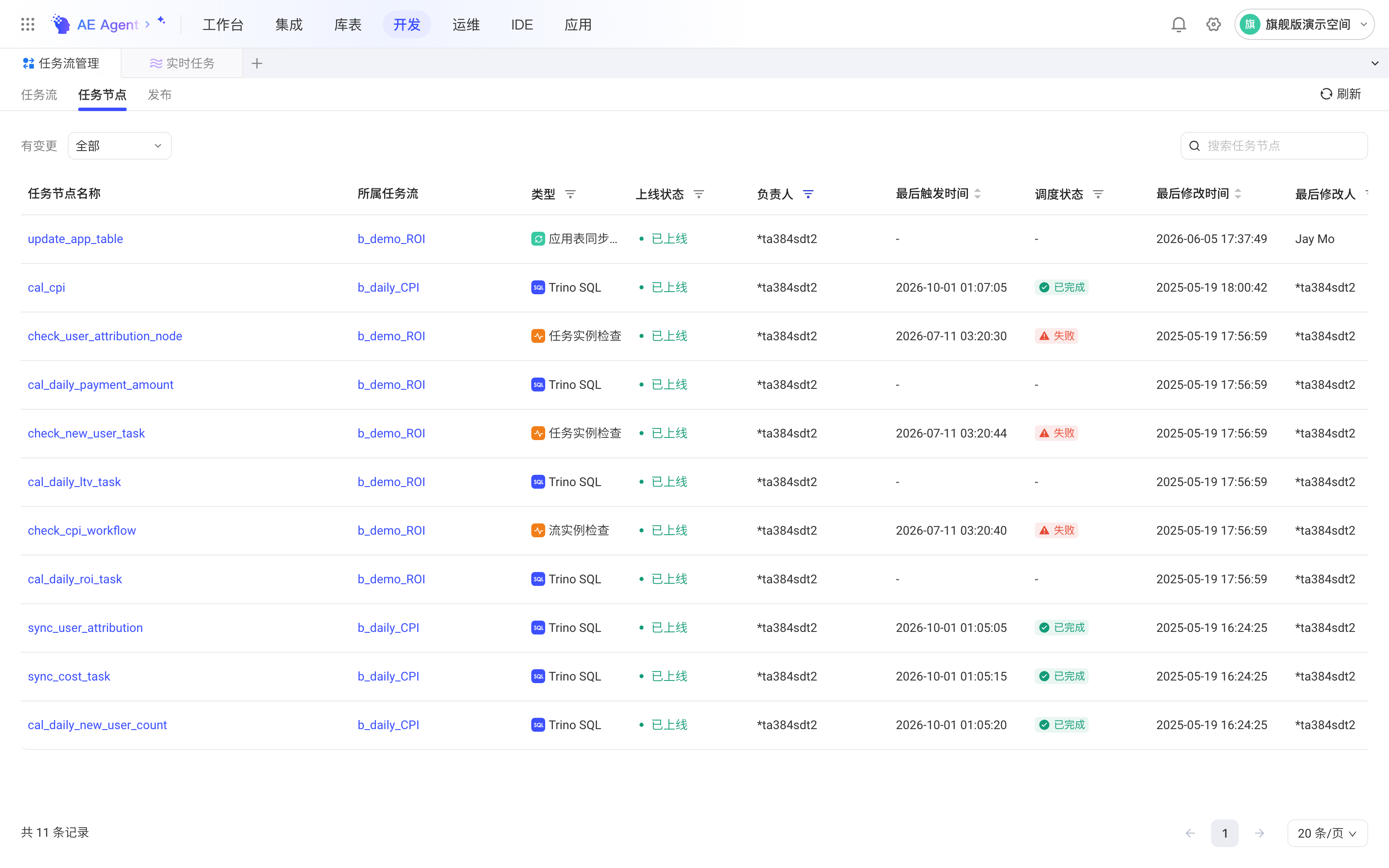Click the 应用表同步 type icon for update_app_table
This screenshot has width=1389, height=868.
pyautogui.click(x=538, y=239)
